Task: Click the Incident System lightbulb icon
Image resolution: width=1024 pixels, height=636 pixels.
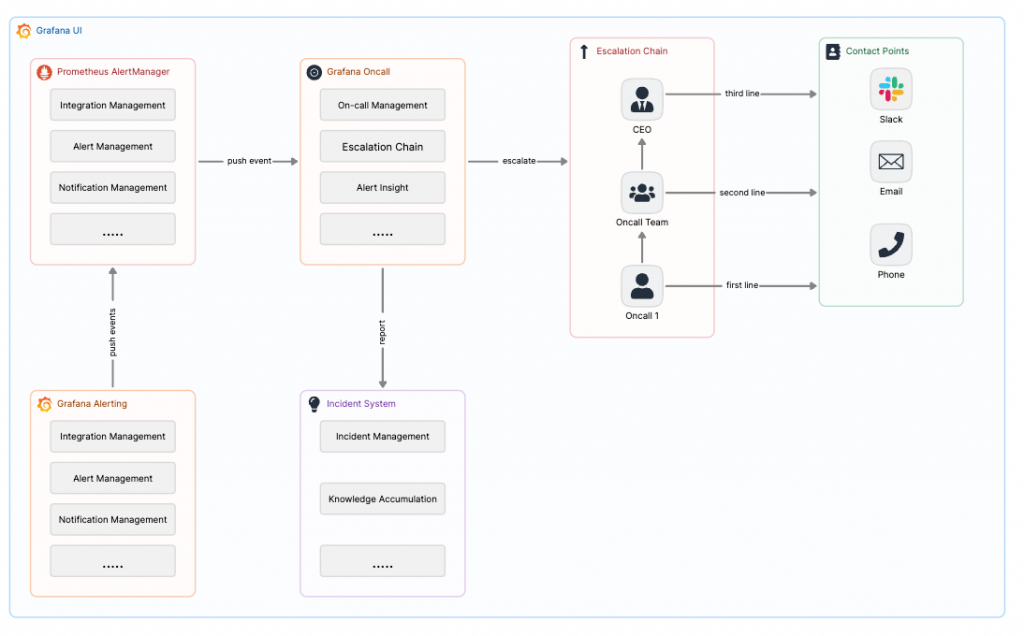Action: (x=314, y=404)
